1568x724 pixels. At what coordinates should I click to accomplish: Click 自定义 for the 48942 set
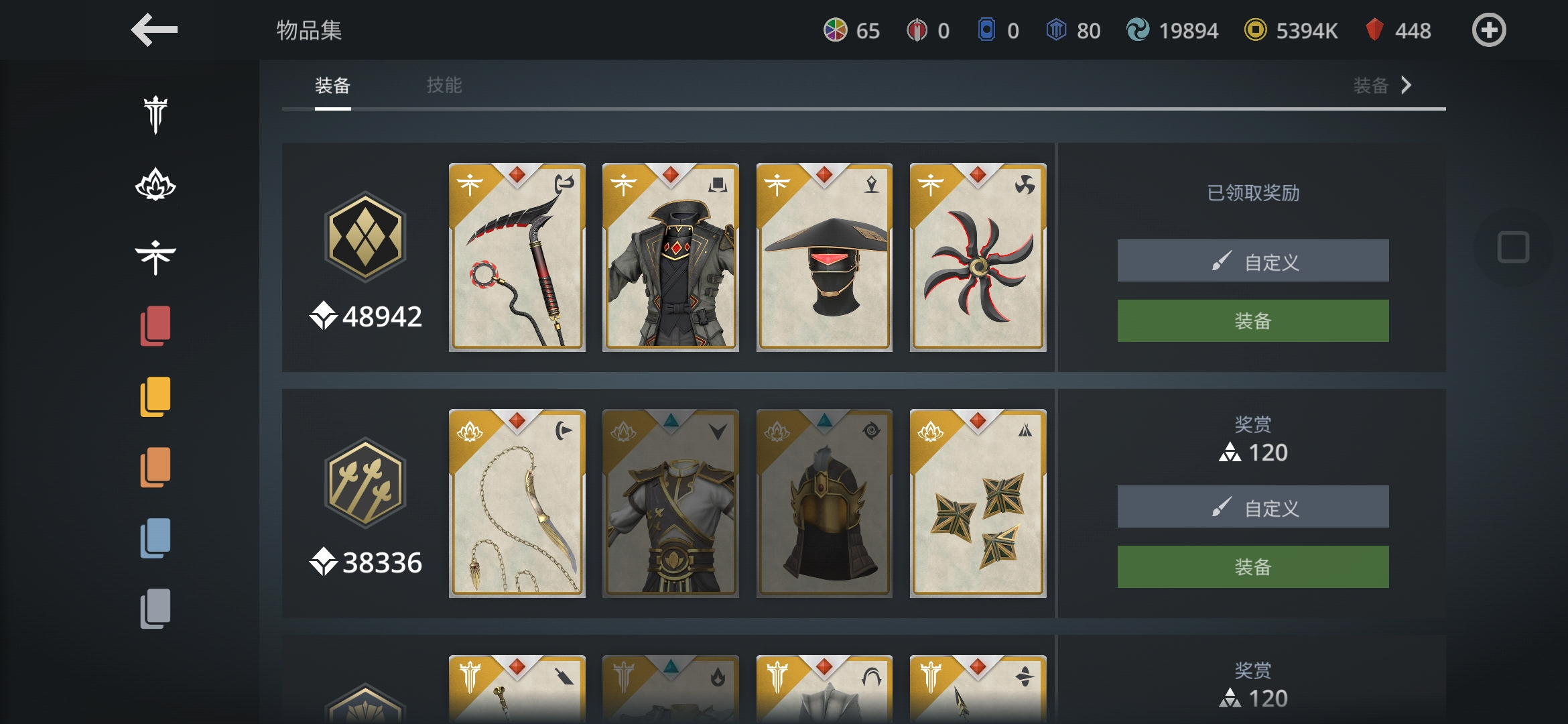1253,261
